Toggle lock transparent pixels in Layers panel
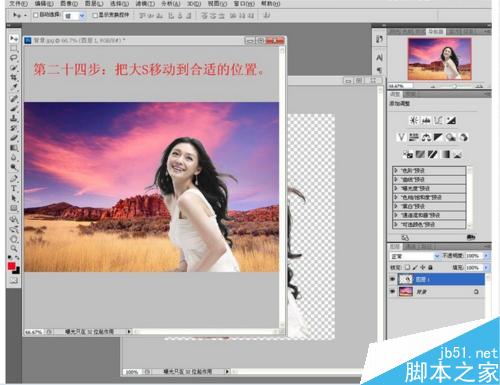Image resolution: width=500 pixels, height=385 pixels. click(408, 267)
